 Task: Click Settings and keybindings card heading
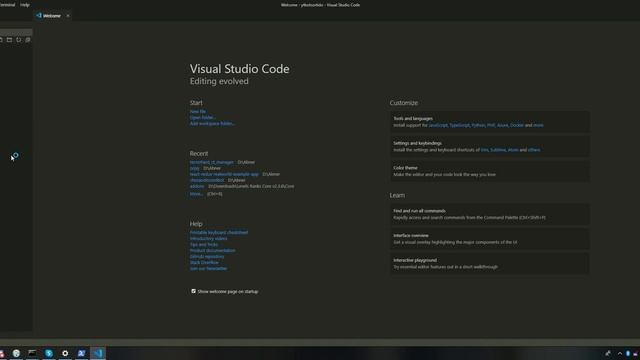click(x=418, y=143)
